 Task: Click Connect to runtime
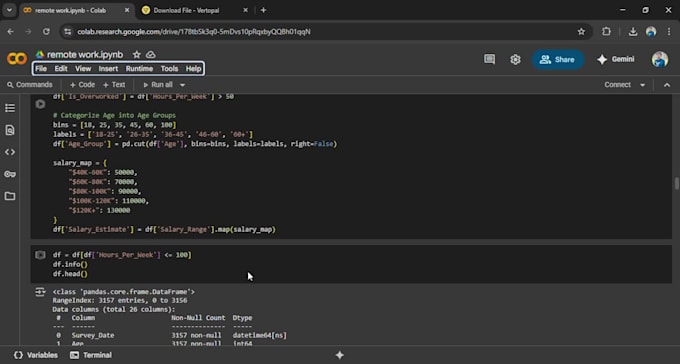(618, 85)
